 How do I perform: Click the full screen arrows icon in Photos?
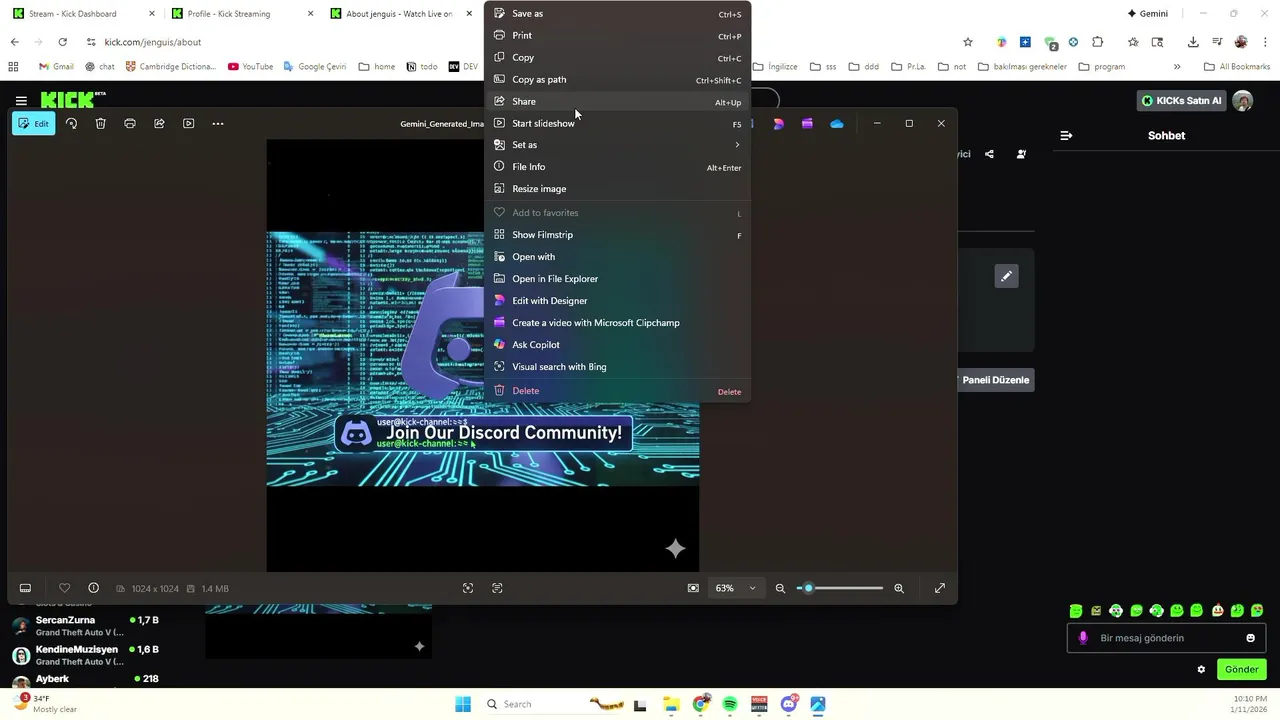(940, 588)
